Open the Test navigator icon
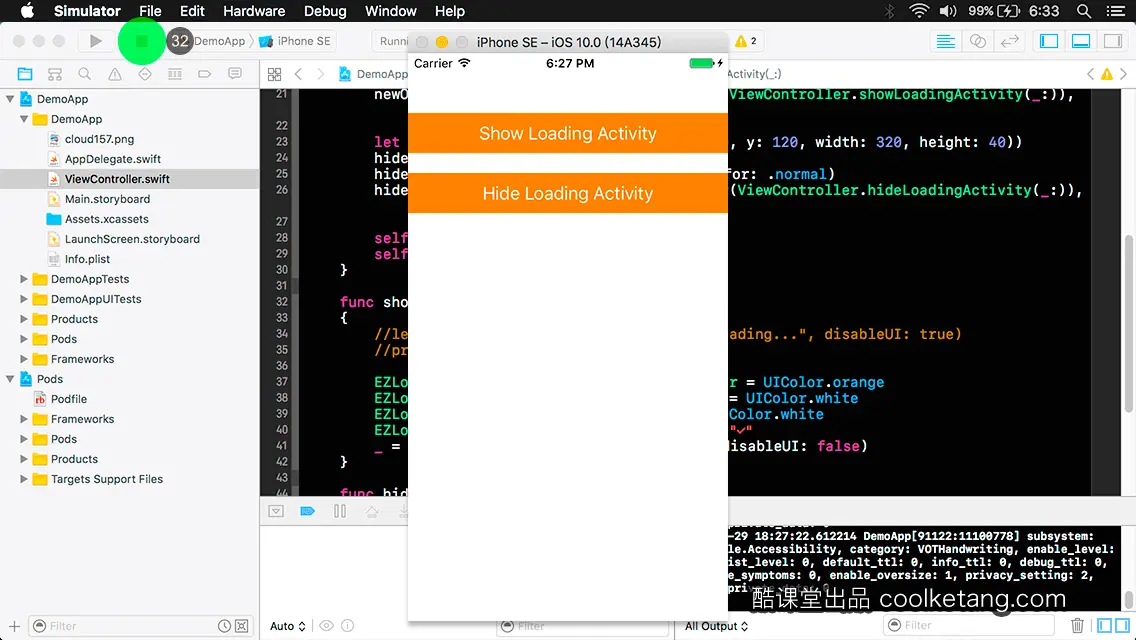The image size is (1136, 640). (x=145, y=74)
